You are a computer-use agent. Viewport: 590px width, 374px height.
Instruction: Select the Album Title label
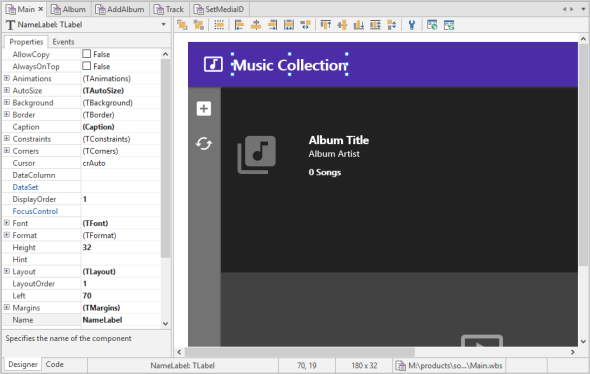pos(339,140)
